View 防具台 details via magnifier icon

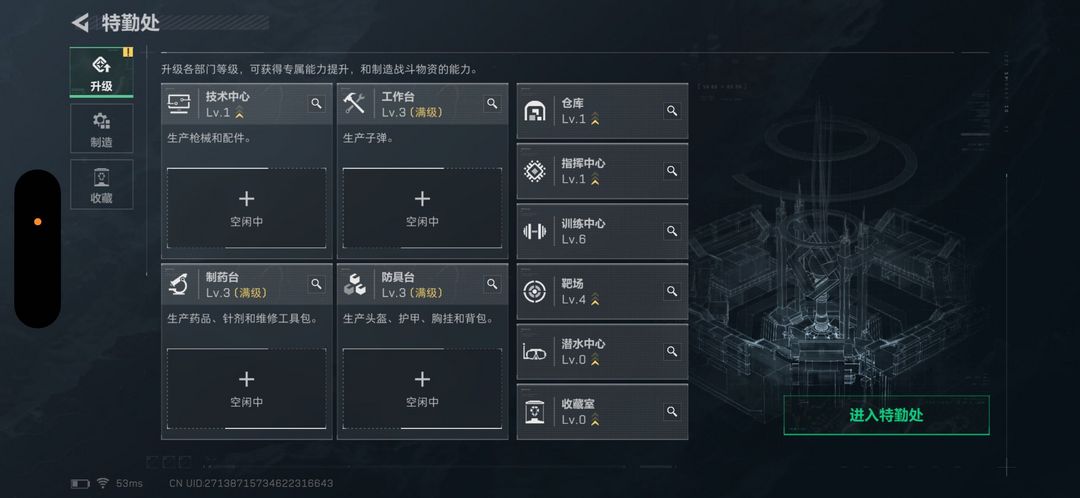click(492, 284)
